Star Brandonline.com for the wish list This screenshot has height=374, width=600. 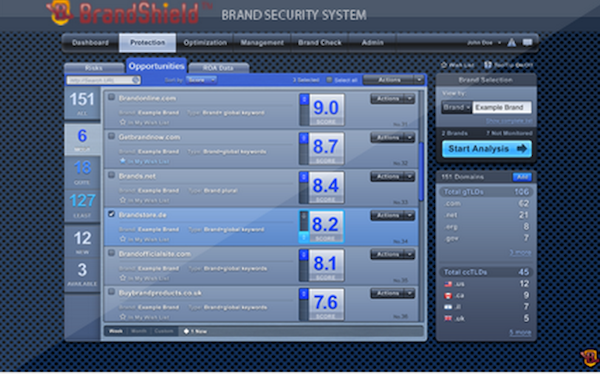(123, 122)
